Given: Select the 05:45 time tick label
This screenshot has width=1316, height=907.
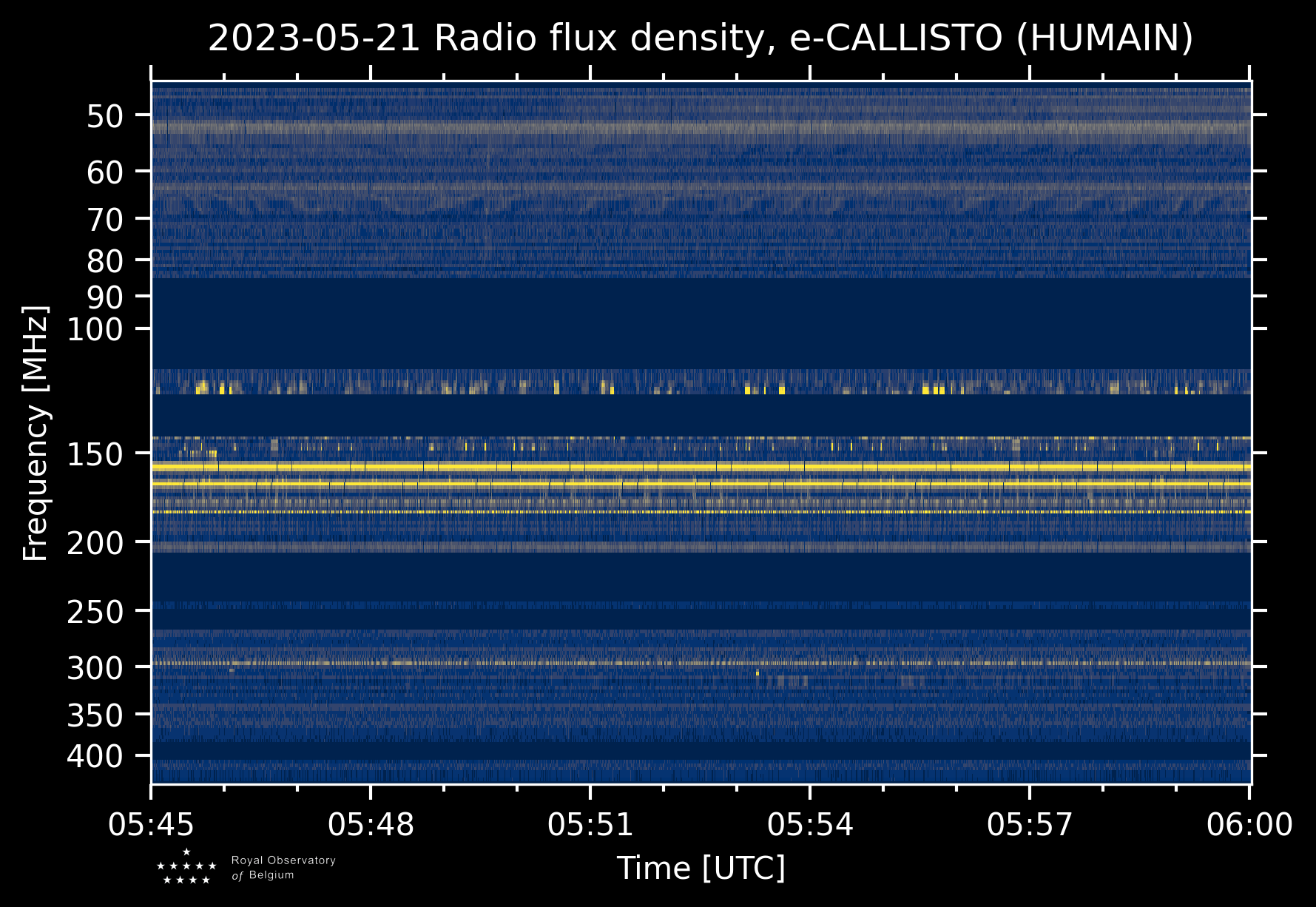Looking at the screenshot, I should 152,824.
